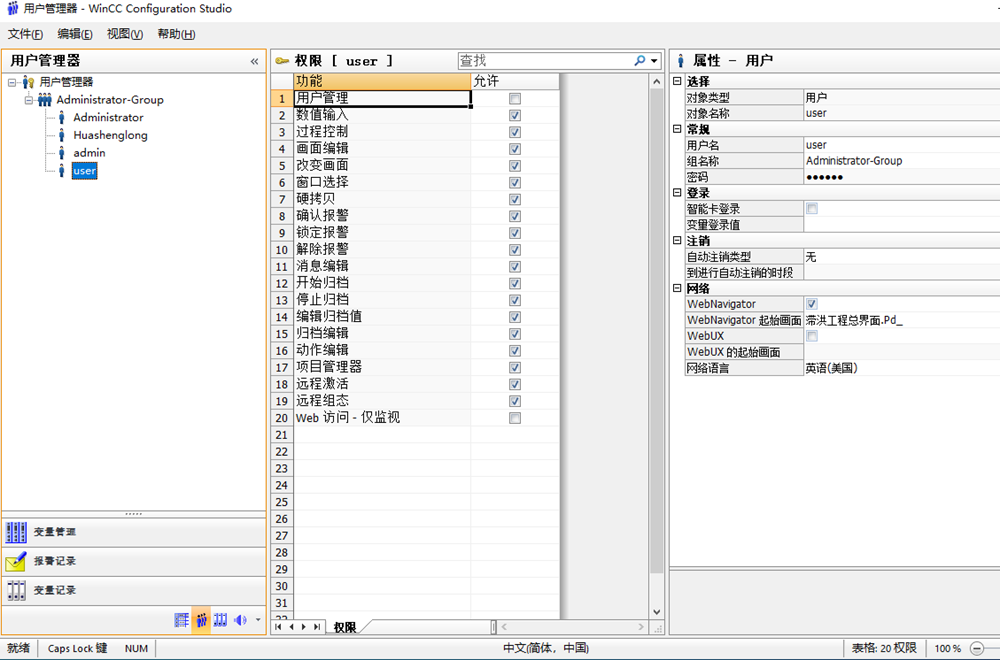Uncheck the 数值输入 permission
This screenshot has width=1000, height=660.
pyautogui.click(x=515, y=116)
